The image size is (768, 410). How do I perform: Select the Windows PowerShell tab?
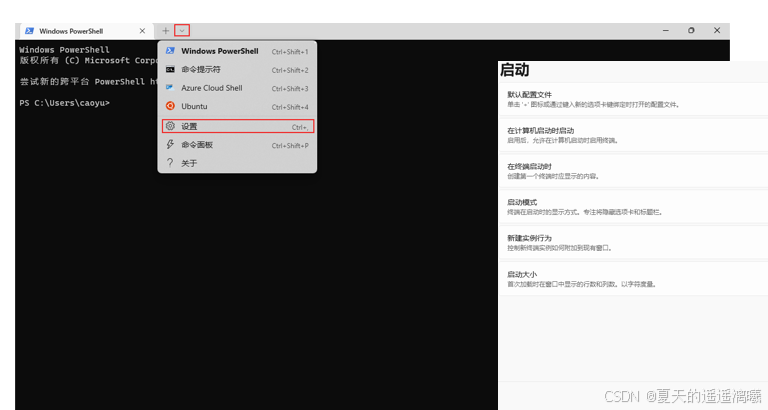point(86,31)
